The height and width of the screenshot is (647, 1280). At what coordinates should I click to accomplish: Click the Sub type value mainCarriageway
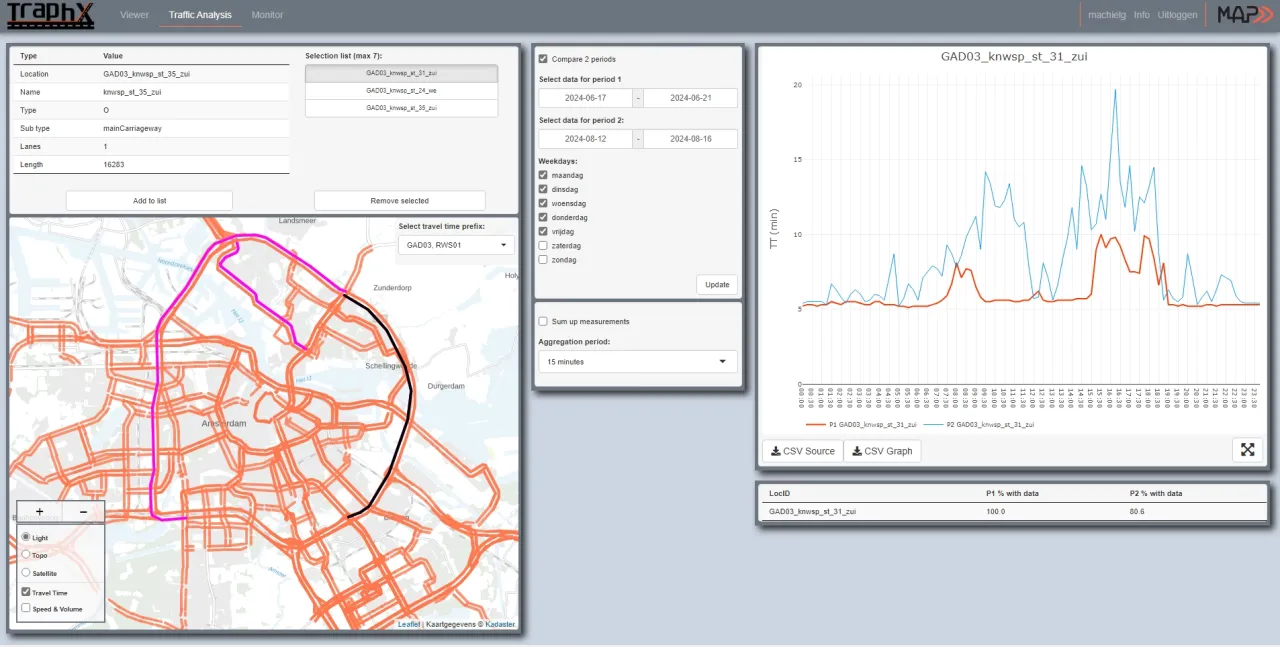click(132, 128)
